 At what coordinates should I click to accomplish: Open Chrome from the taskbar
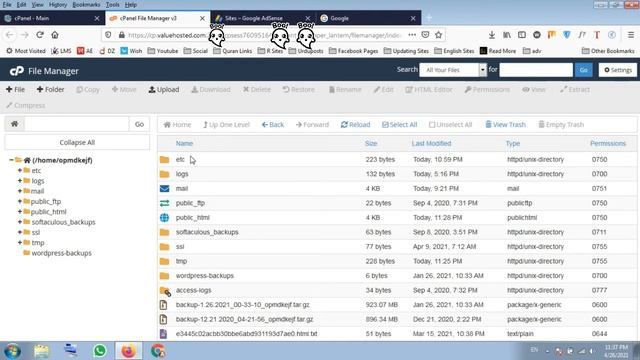[158, 351]
